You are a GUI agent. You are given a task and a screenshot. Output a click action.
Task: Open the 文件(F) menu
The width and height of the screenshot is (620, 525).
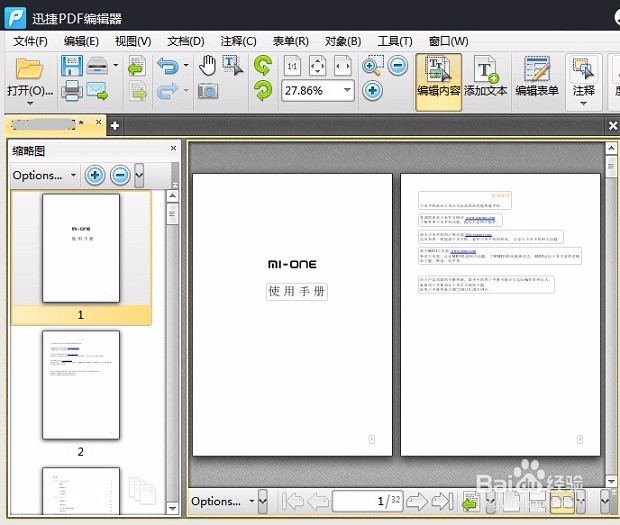[x=30, y=41]
